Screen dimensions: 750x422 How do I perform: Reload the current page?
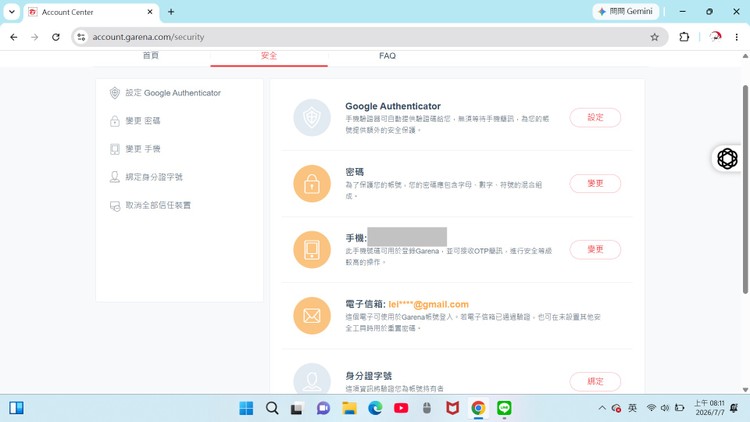[55, 37]
